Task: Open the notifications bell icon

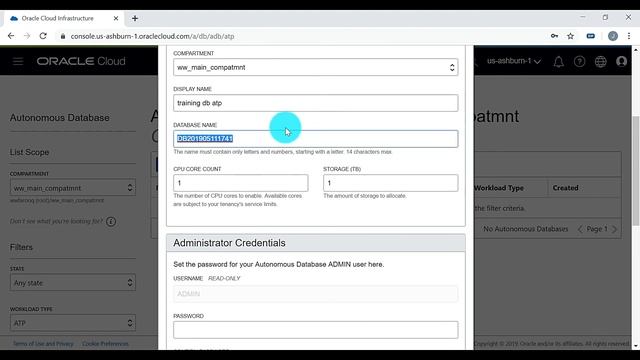Action: 558,62
